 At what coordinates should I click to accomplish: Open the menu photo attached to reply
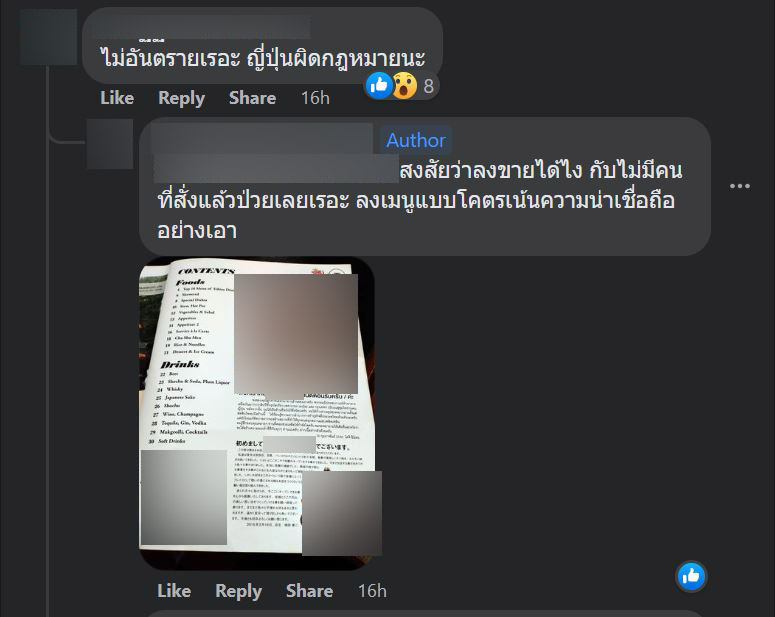coord(257,413)
